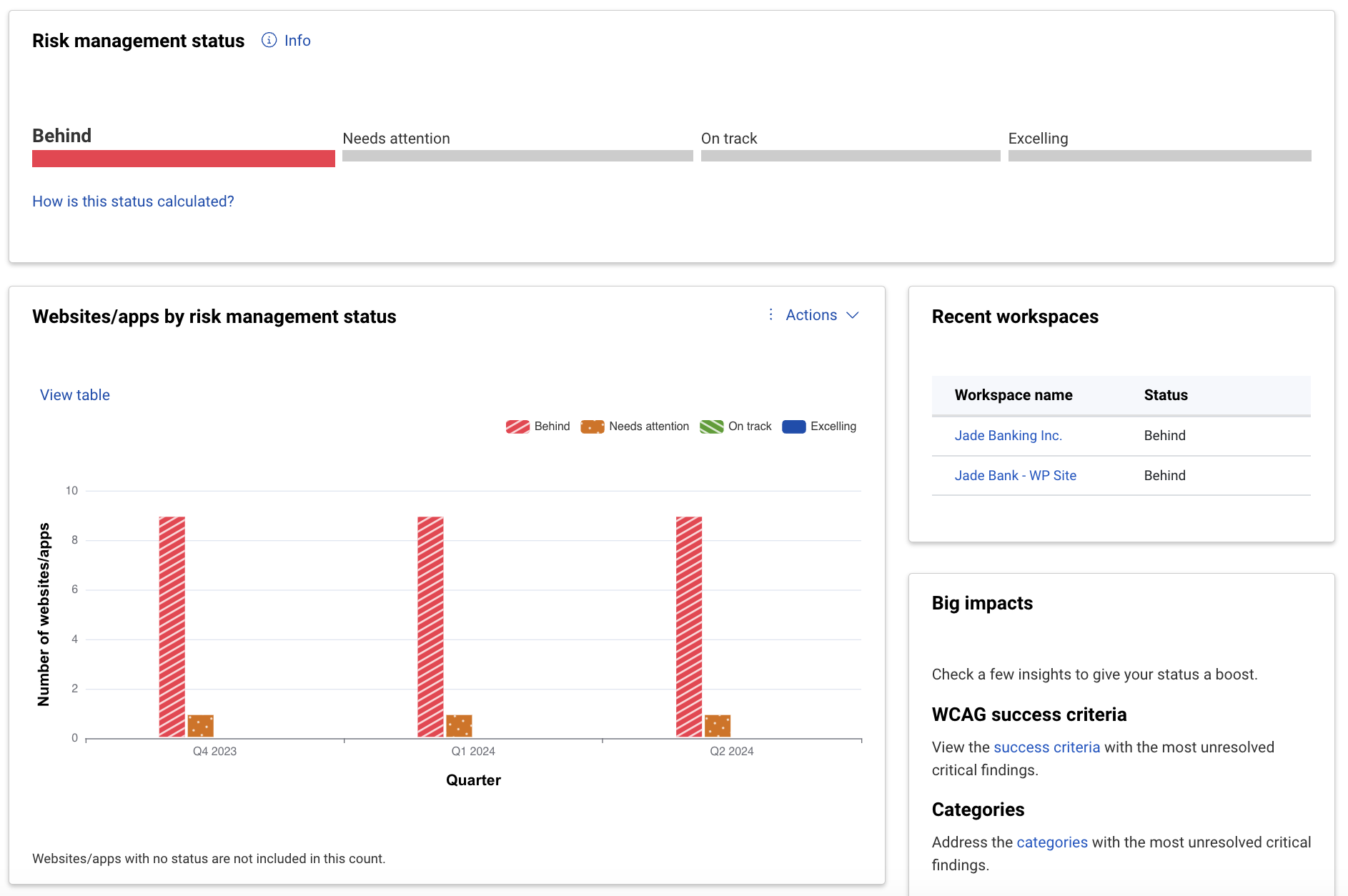
Task: Follow the success criteria link
Action: 1046,747
